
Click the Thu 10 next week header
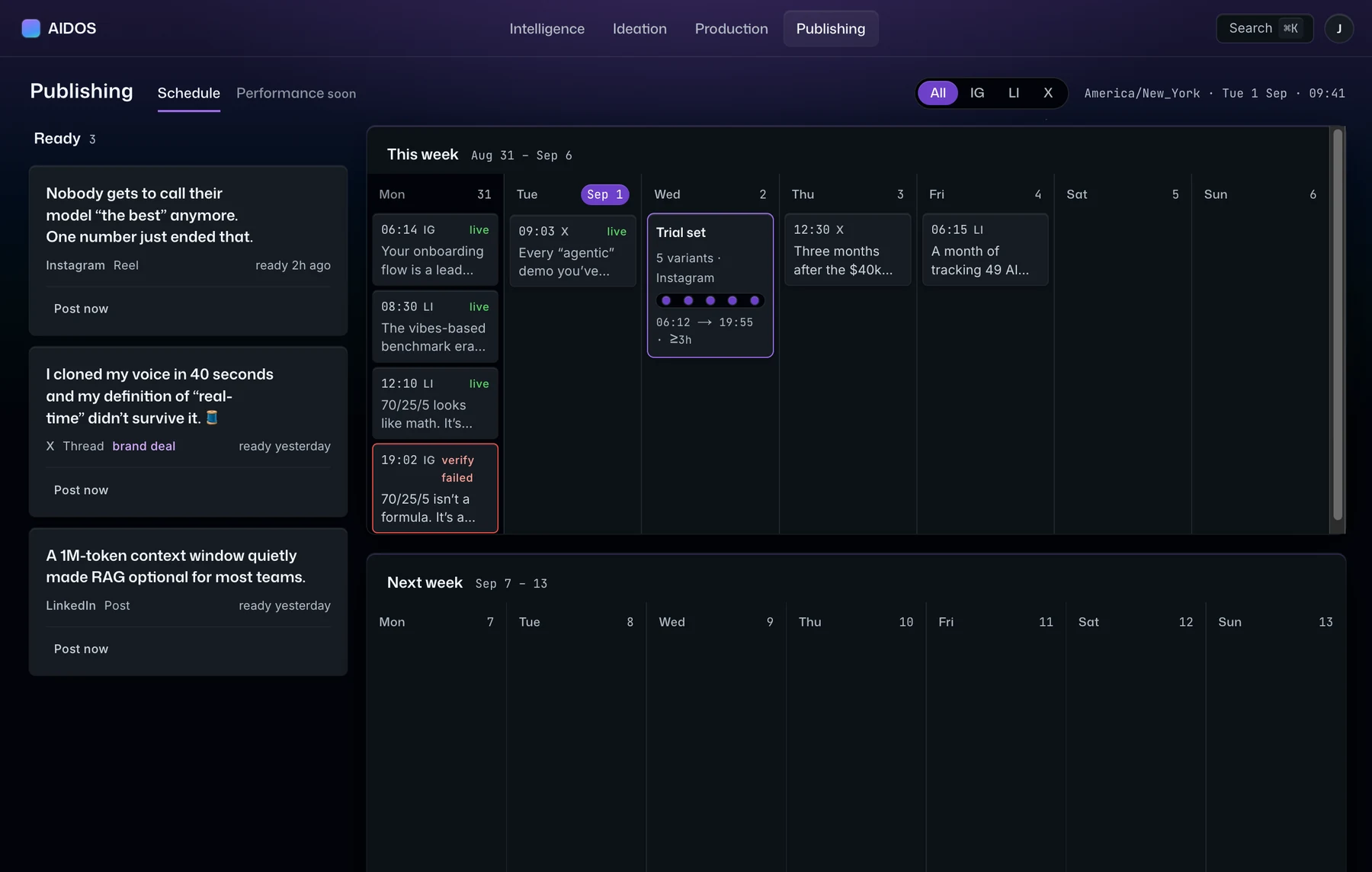[x=855, y=622]
